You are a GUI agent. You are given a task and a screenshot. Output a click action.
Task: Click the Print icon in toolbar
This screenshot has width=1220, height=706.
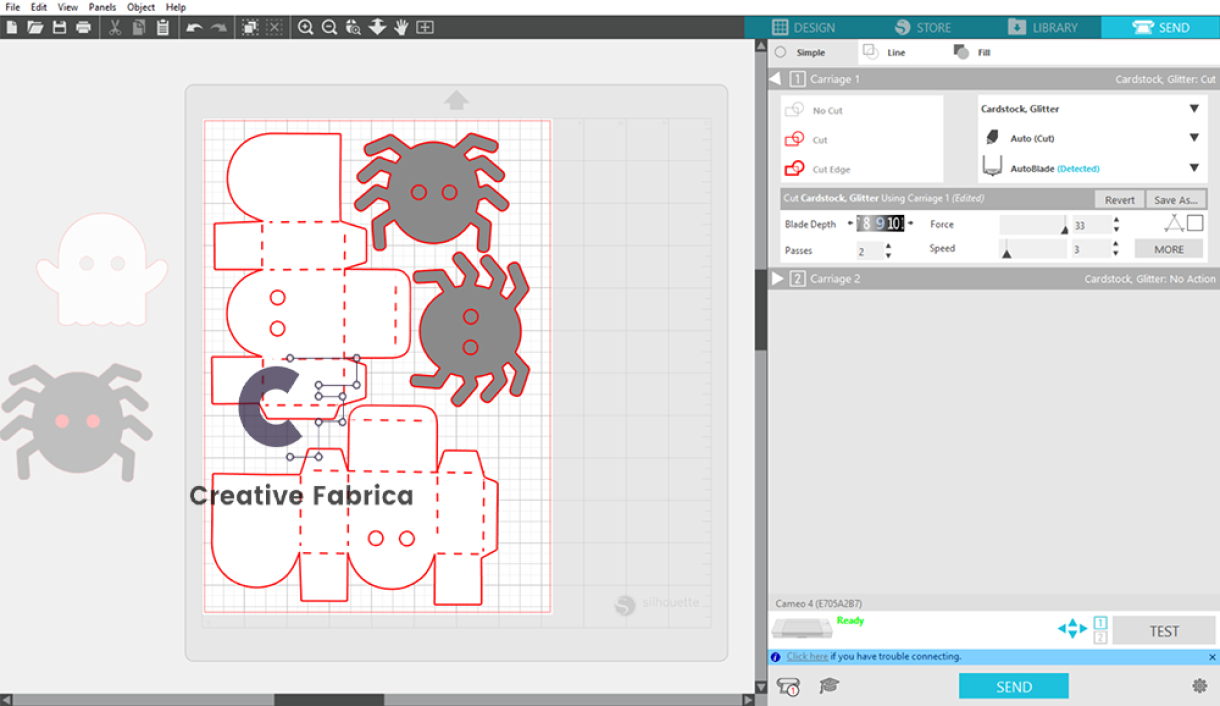click(83, 27)
